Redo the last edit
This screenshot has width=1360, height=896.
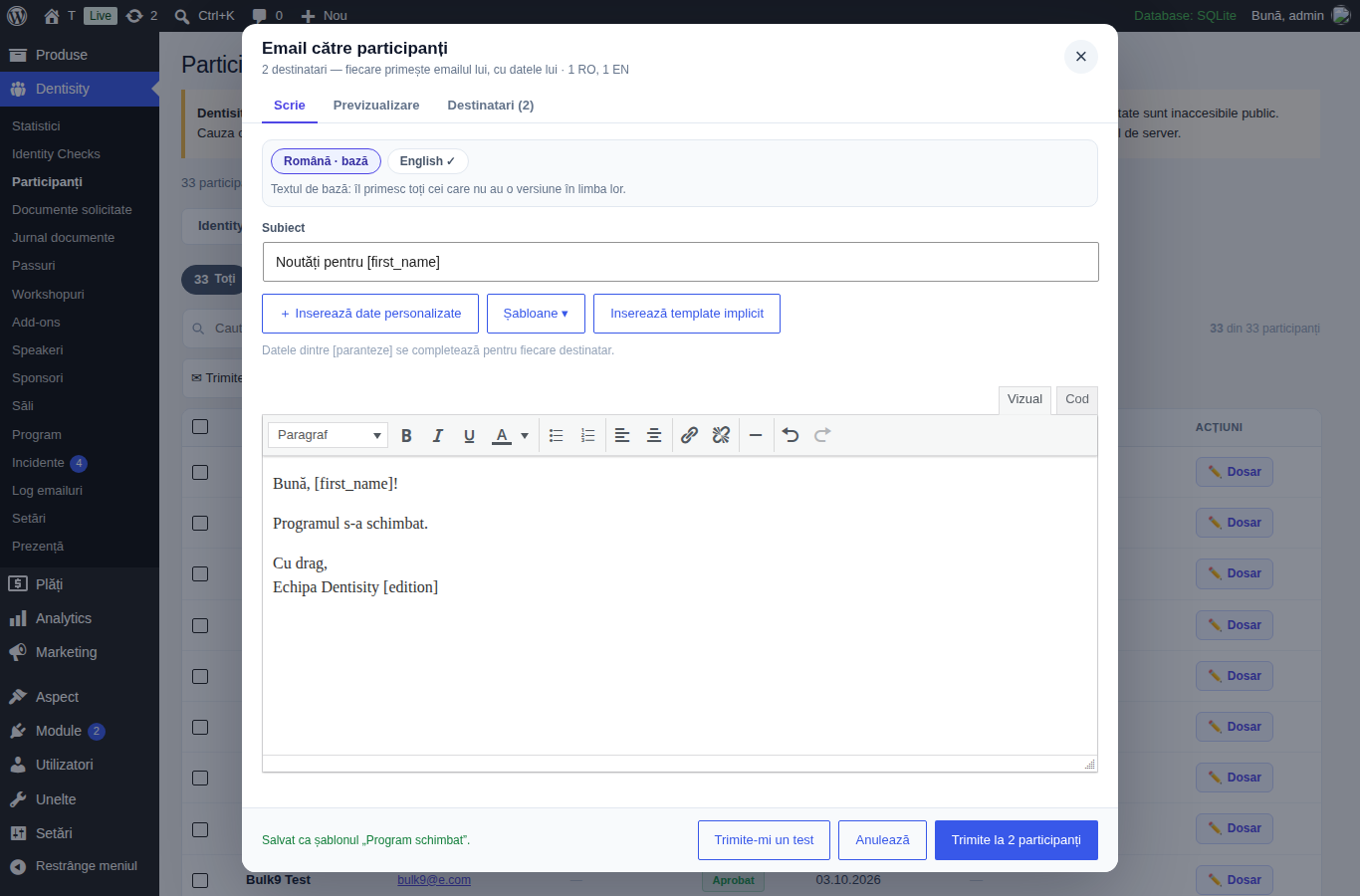822,435
